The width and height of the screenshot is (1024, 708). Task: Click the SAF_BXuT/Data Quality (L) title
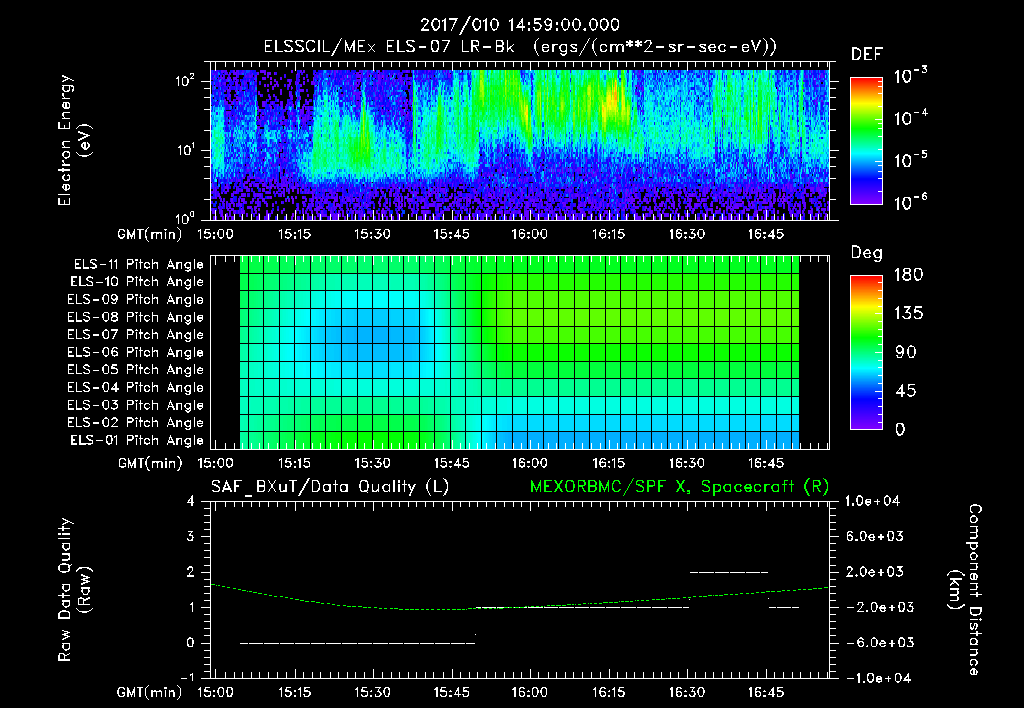click(330, 487)
